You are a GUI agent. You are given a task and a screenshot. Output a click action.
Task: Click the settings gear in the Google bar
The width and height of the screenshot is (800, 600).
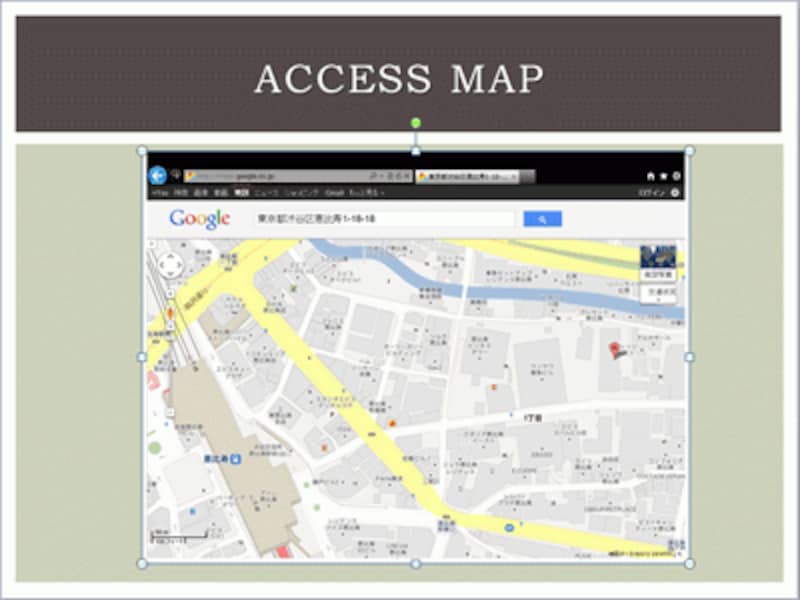tap(674, 193)
